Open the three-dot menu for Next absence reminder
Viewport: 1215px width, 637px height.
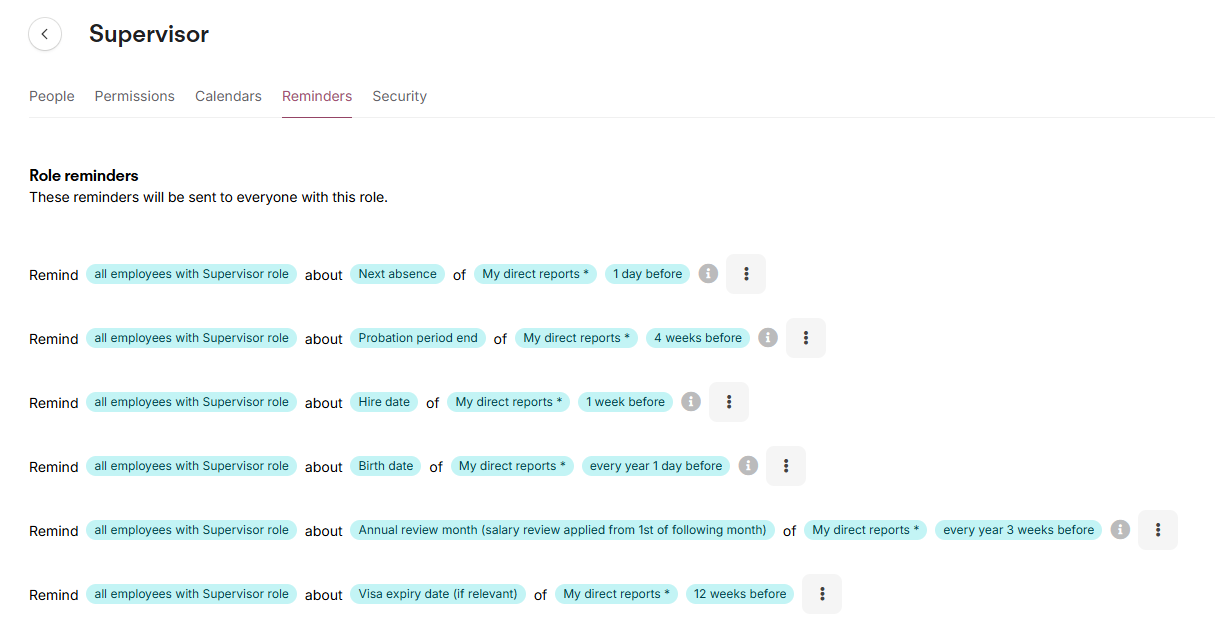coord(746,274)
